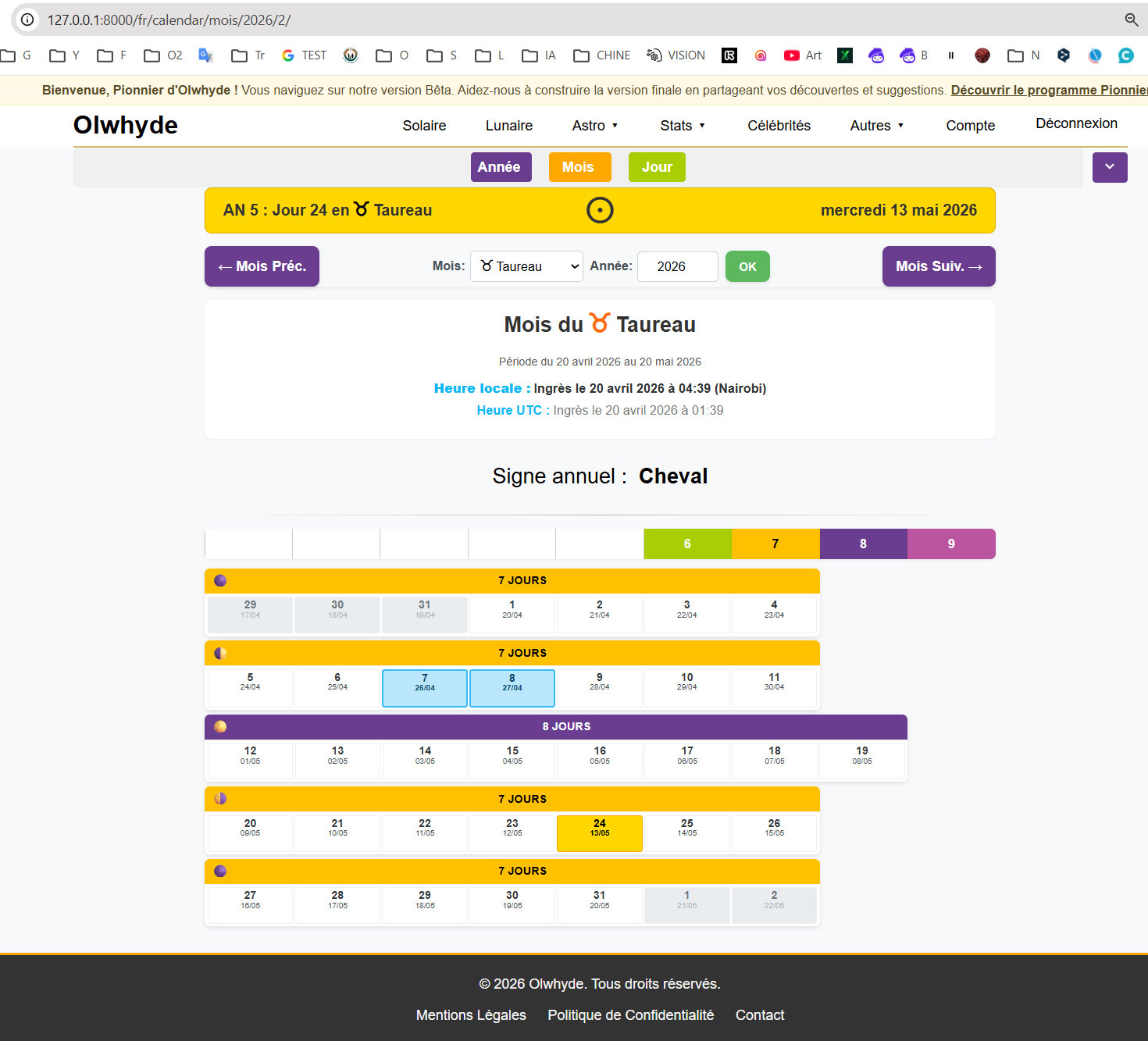The image size is (1148, 1041).
Task: Open the Google Translate bookmark icon
Action: [x=206, y=55]
